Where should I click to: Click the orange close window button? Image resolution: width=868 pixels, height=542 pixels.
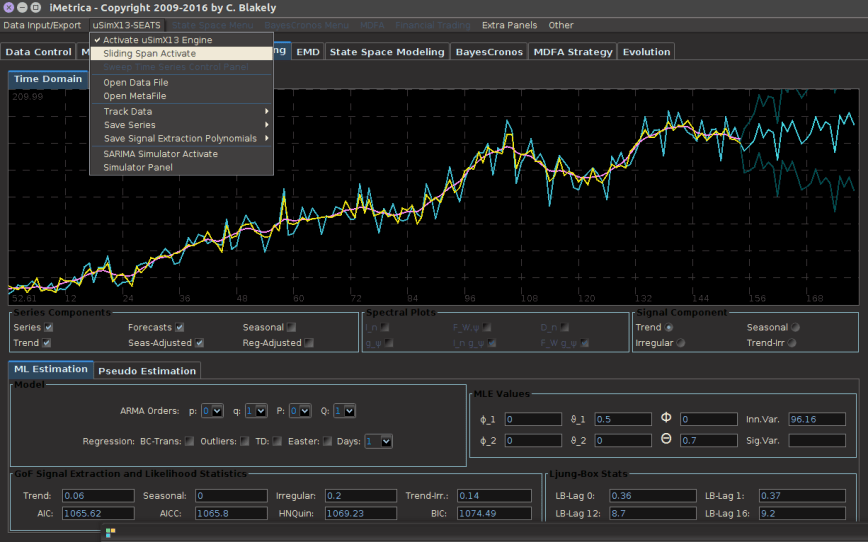tap(10, 8)
